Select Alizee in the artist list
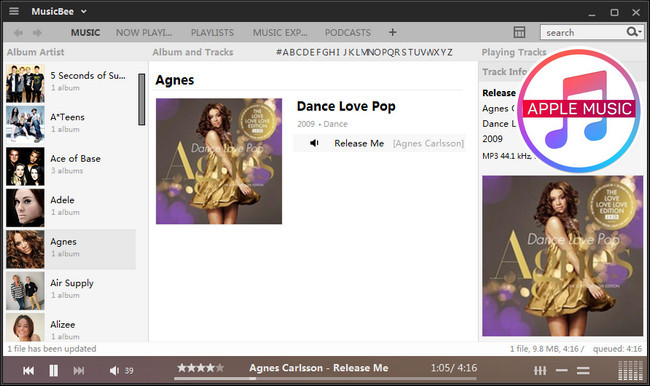Screen dimensions: 650x386 pos(70,327)
